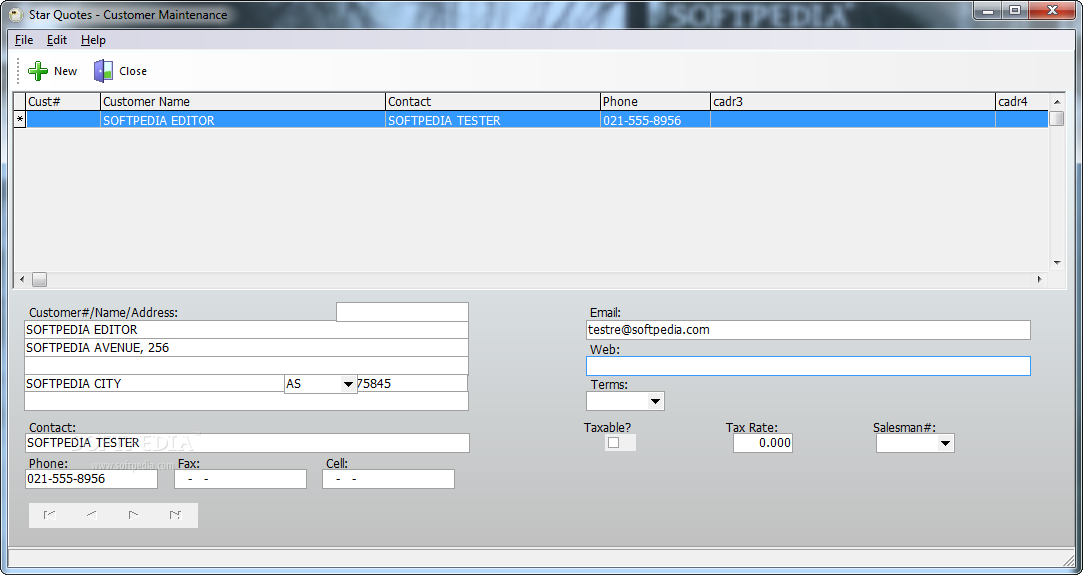Click the grid vertical scrollbar thumb
This screenshot has width=1083, height=575.
click(x=1057, y=118)
